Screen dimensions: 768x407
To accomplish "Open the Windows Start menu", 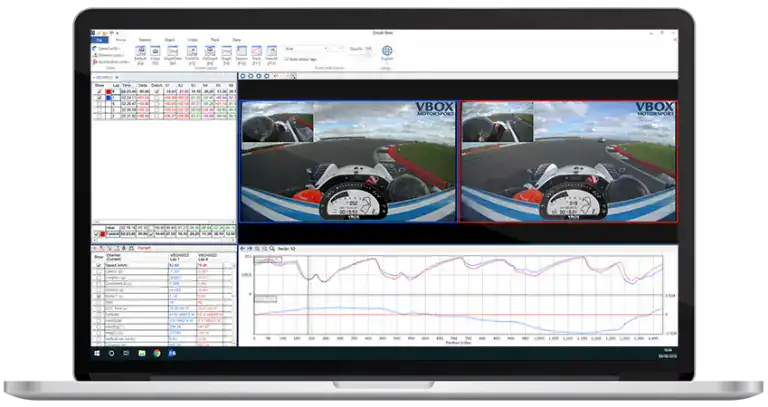I will 97,353.
